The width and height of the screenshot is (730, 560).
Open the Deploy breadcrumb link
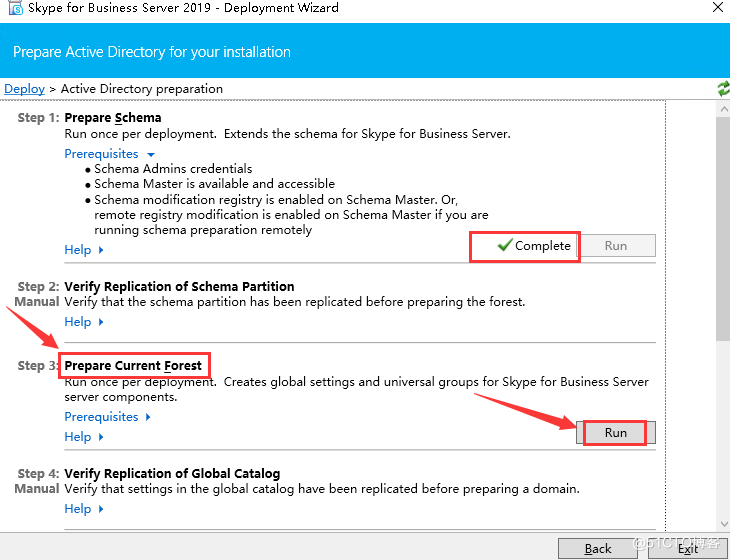tap(25, 88)
